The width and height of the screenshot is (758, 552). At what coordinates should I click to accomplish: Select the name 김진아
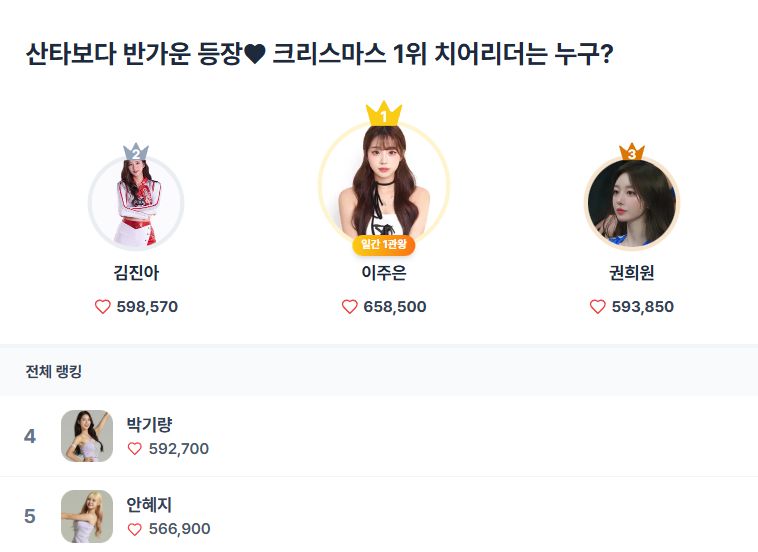click(x=136, y=273)
